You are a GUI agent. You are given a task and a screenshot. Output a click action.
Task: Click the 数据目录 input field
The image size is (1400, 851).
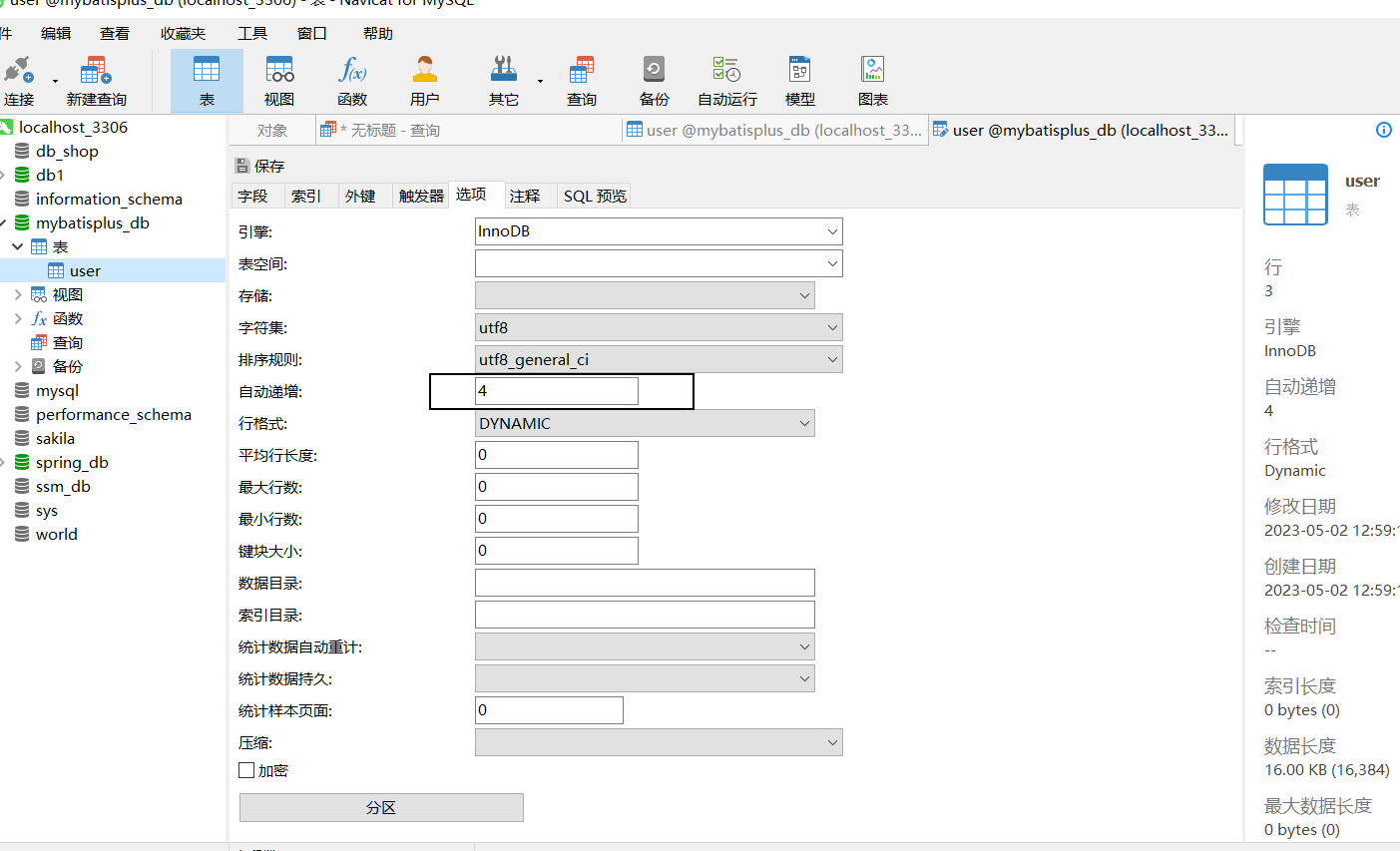click(645, 583)
